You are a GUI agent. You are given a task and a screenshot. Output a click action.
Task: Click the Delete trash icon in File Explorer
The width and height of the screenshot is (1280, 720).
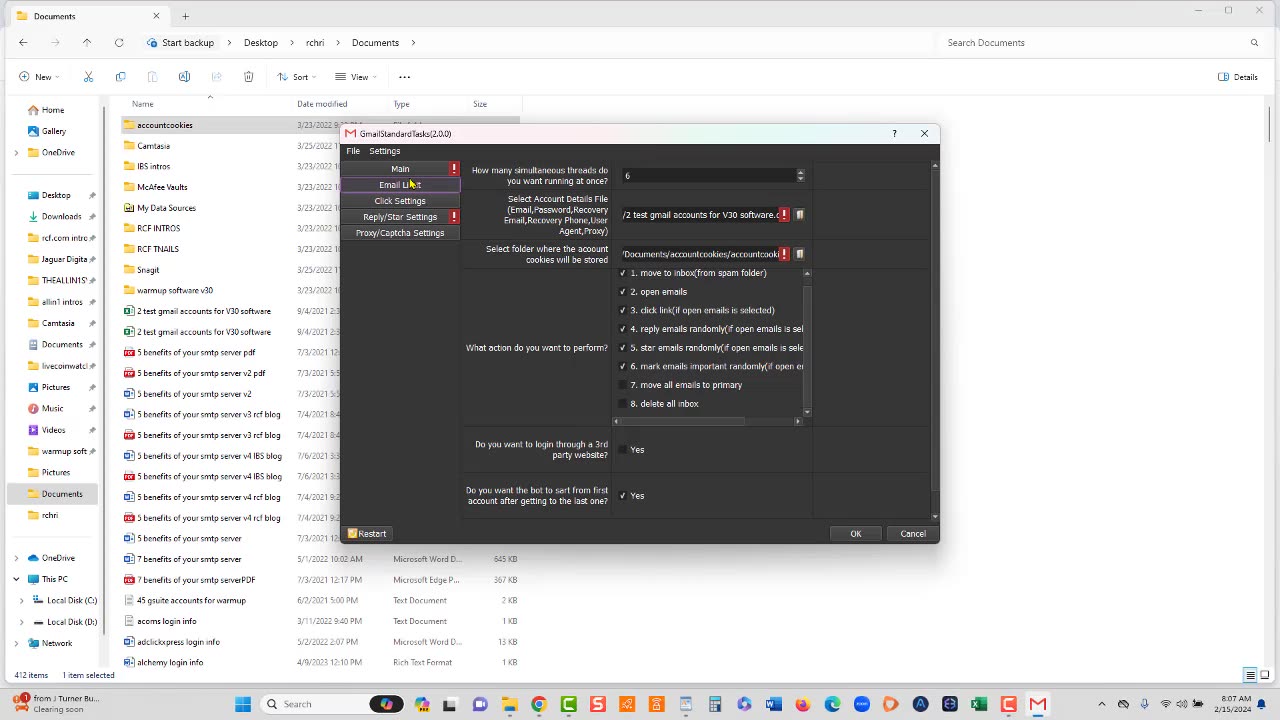tap(248, 77)
